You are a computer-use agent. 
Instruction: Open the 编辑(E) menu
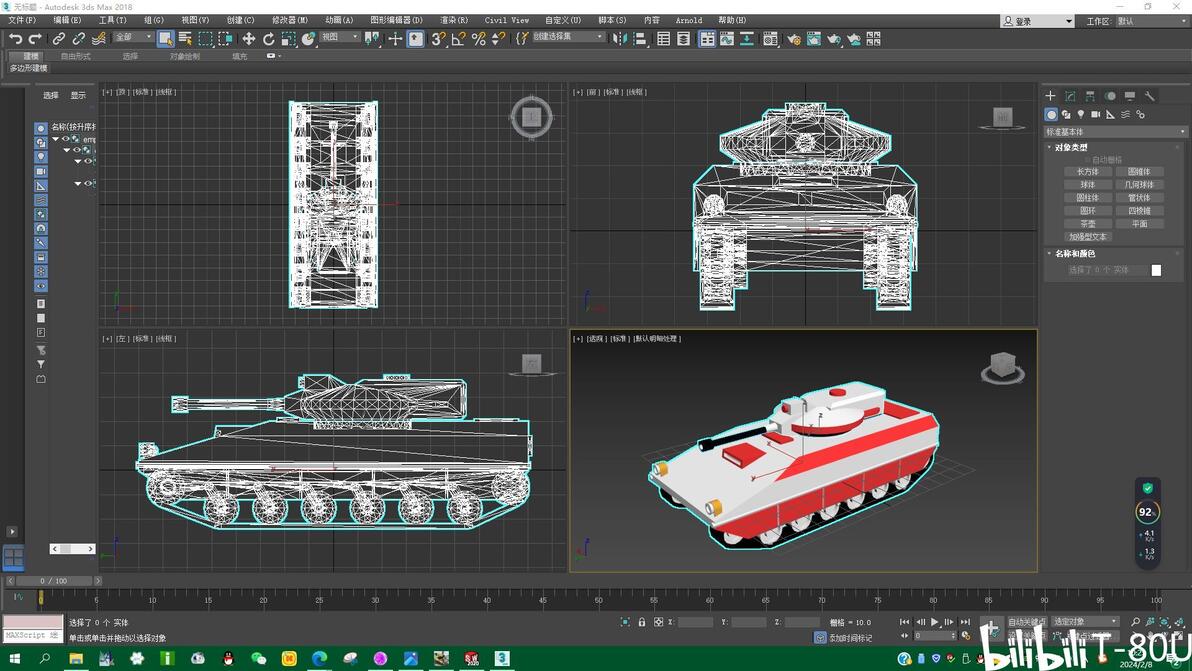click(x=67, y=21)
